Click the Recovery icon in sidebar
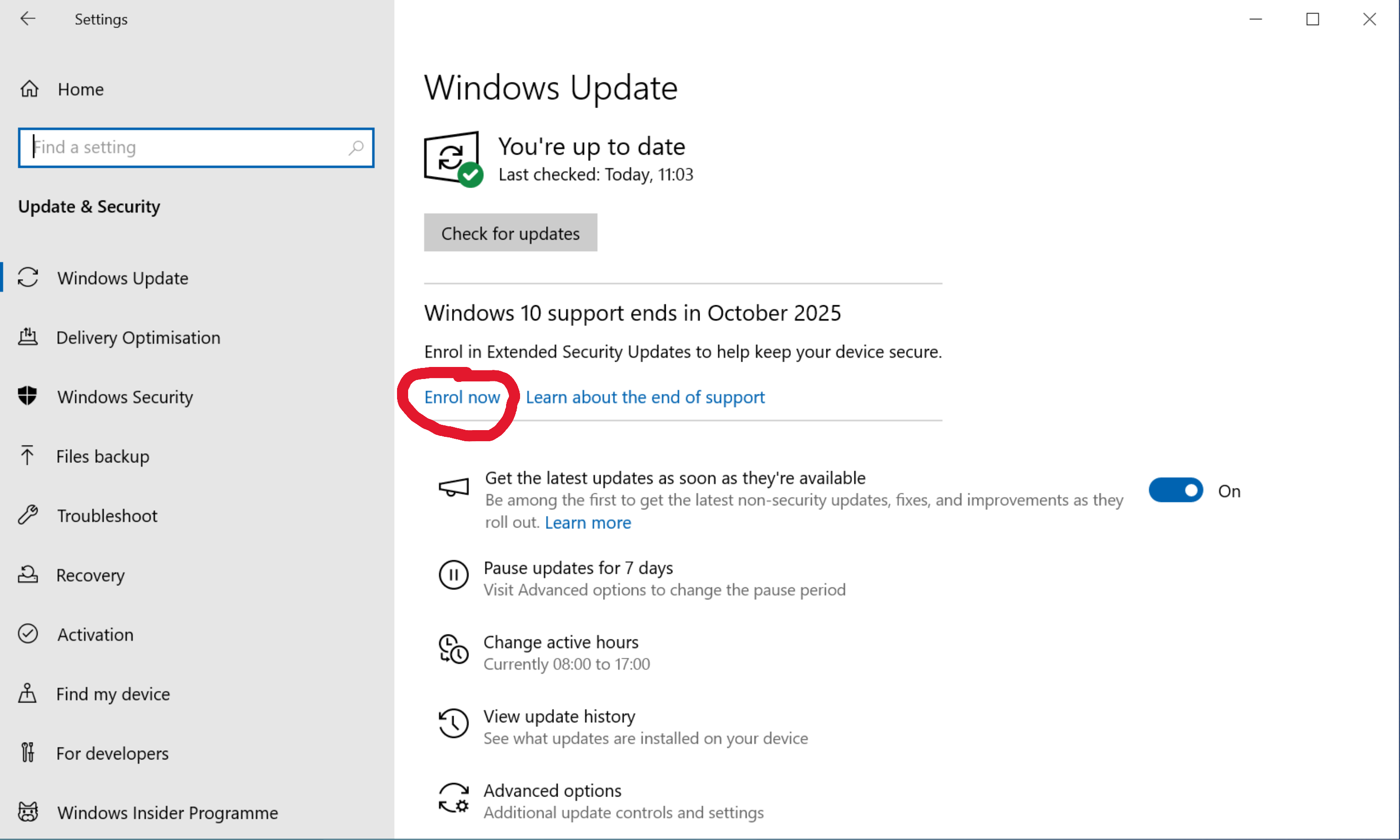Screen dimensions: 1400x840 click(28, 574)
